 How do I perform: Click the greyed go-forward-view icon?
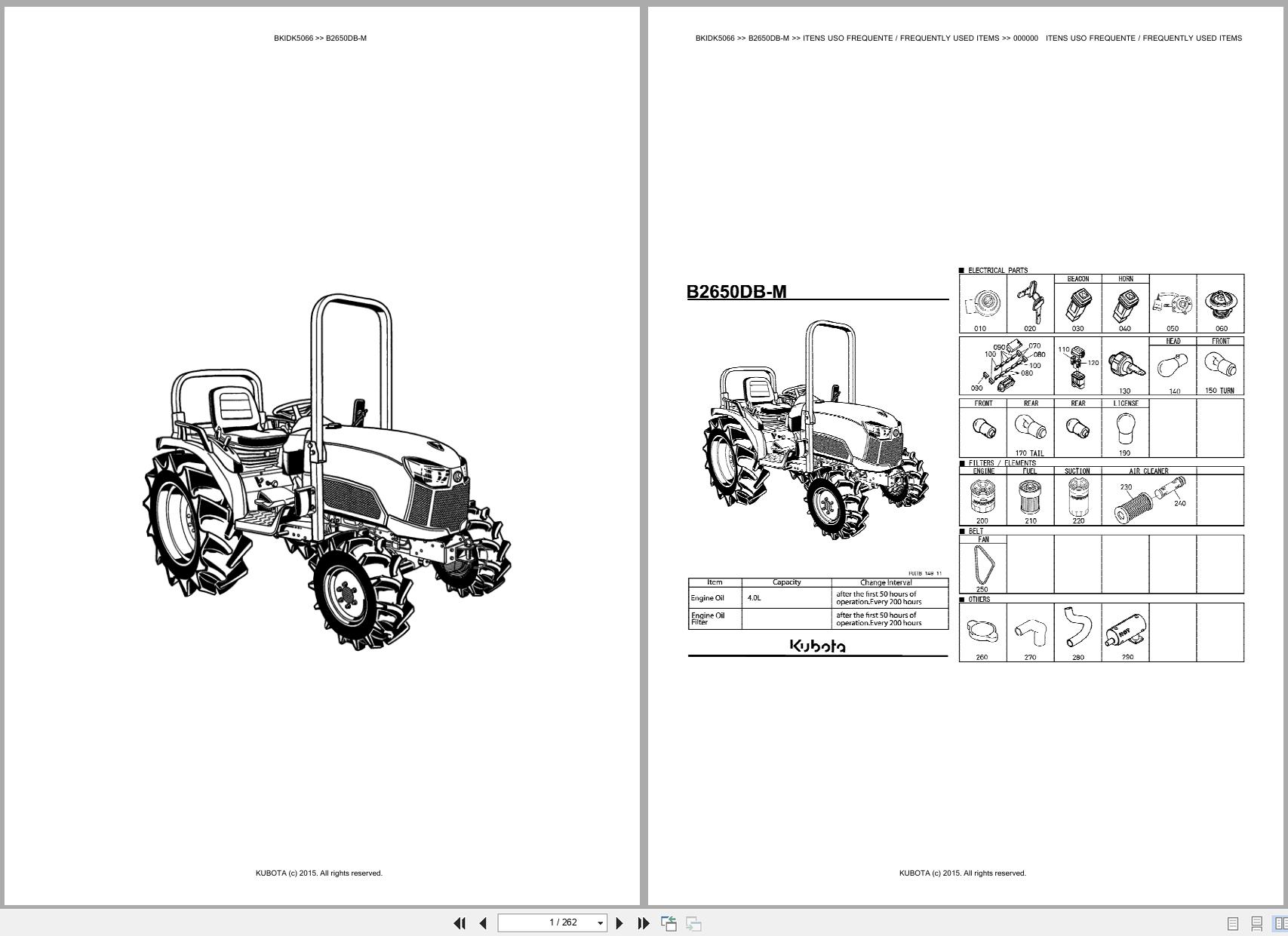693,923
